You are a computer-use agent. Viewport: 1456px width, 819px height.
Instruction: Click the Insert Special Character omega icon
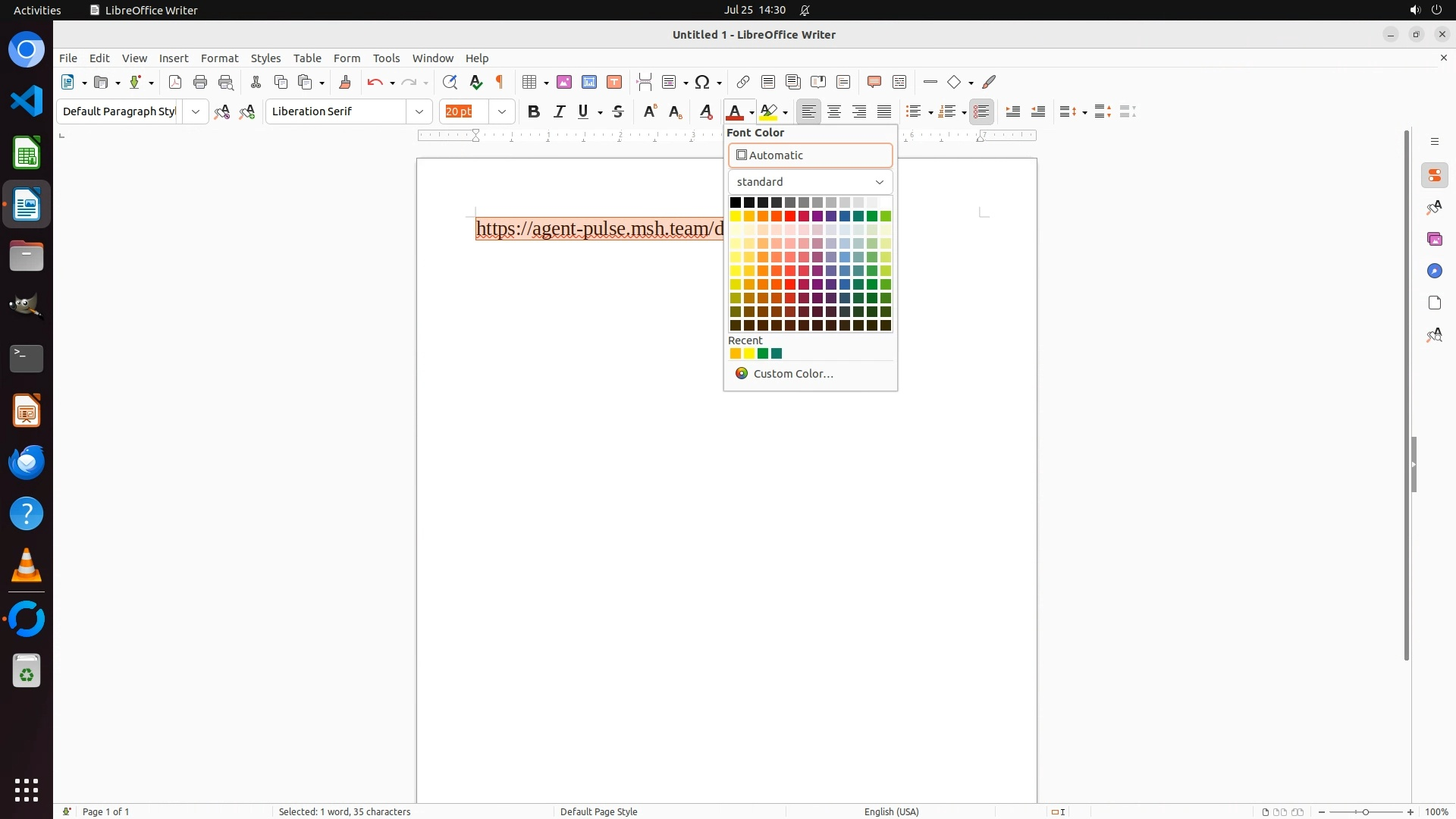coord(702,82)
